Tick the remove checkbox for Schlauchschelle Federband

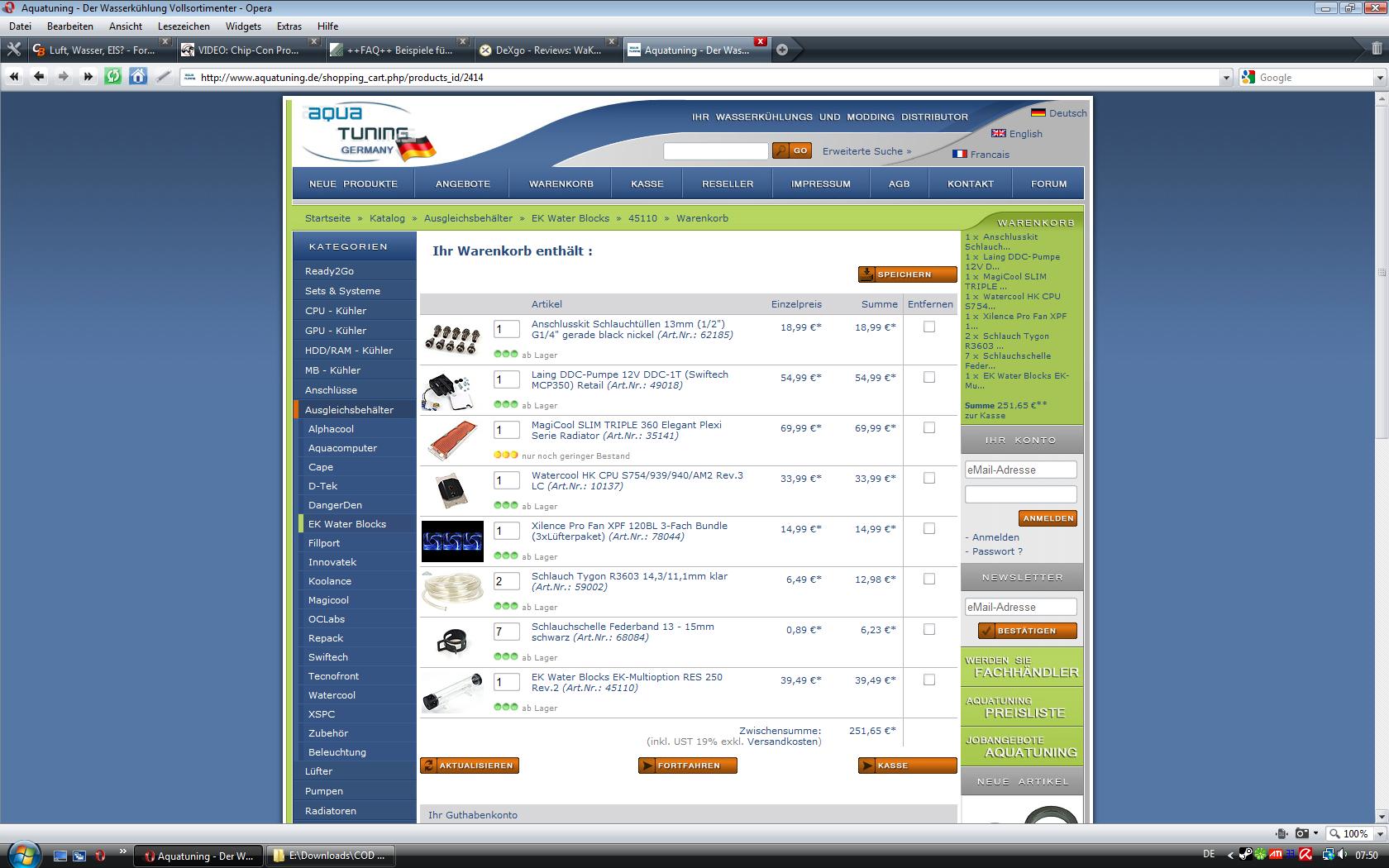click(929, 629)
